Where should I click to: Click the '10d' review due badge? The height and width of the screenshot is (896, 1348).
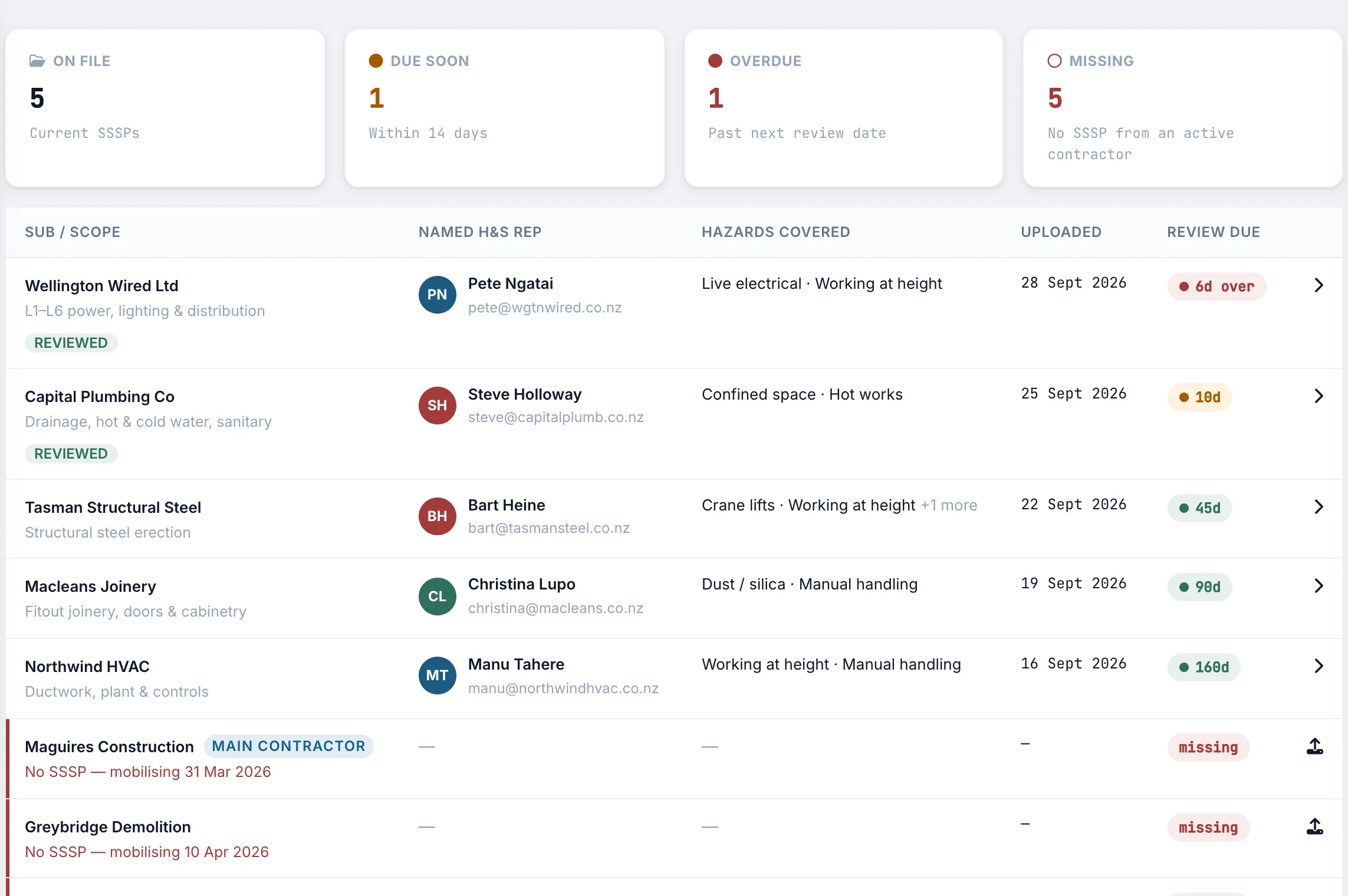1199,397
